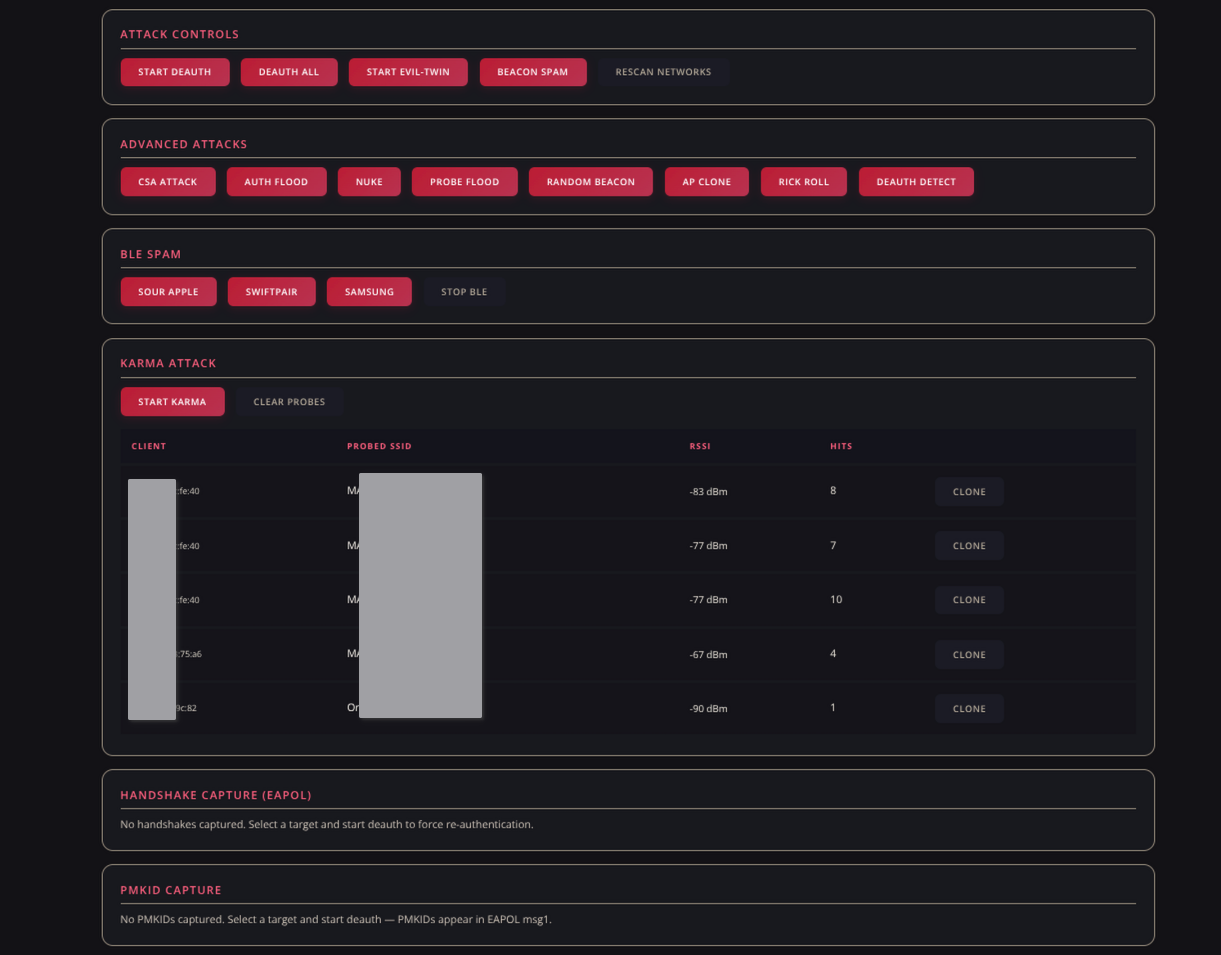Launch the Evil-Twin attack
The height and width of the screenshot is (955, 1221).
tap(408, 71)
